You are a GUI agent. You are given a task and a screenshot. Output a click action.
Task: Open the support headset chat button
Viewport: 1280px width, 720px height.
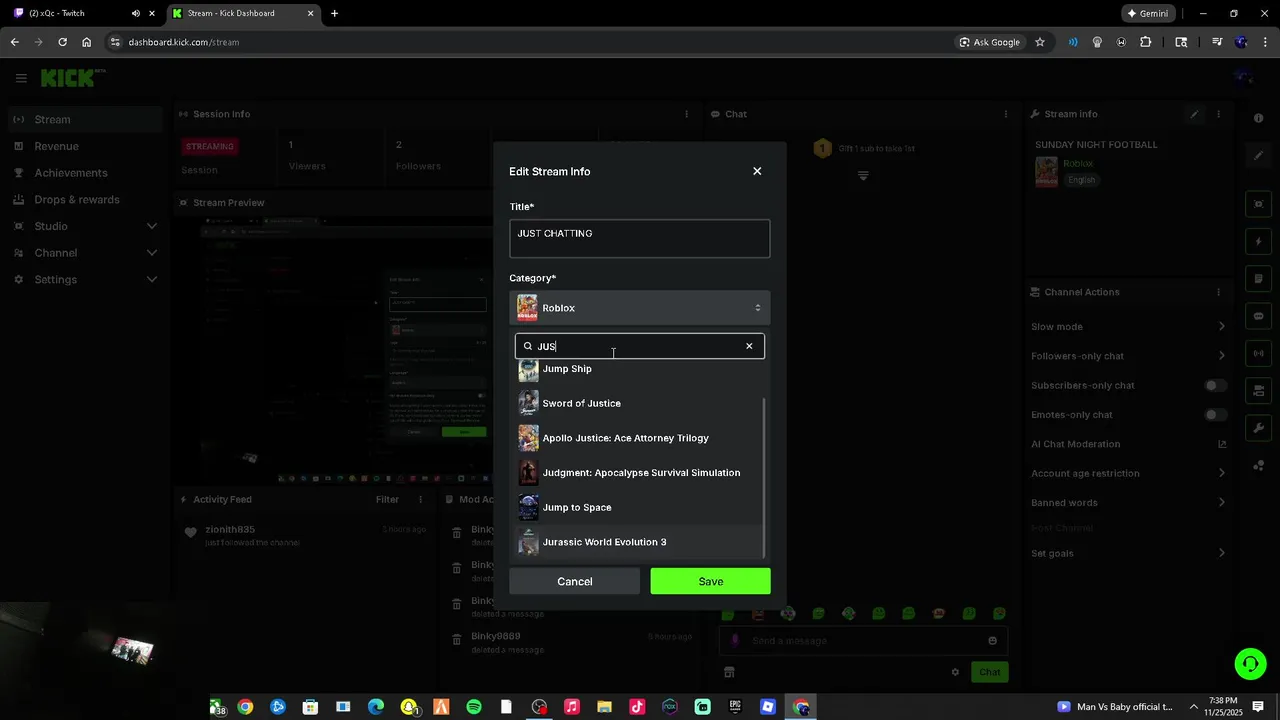tap(1249, 664)
